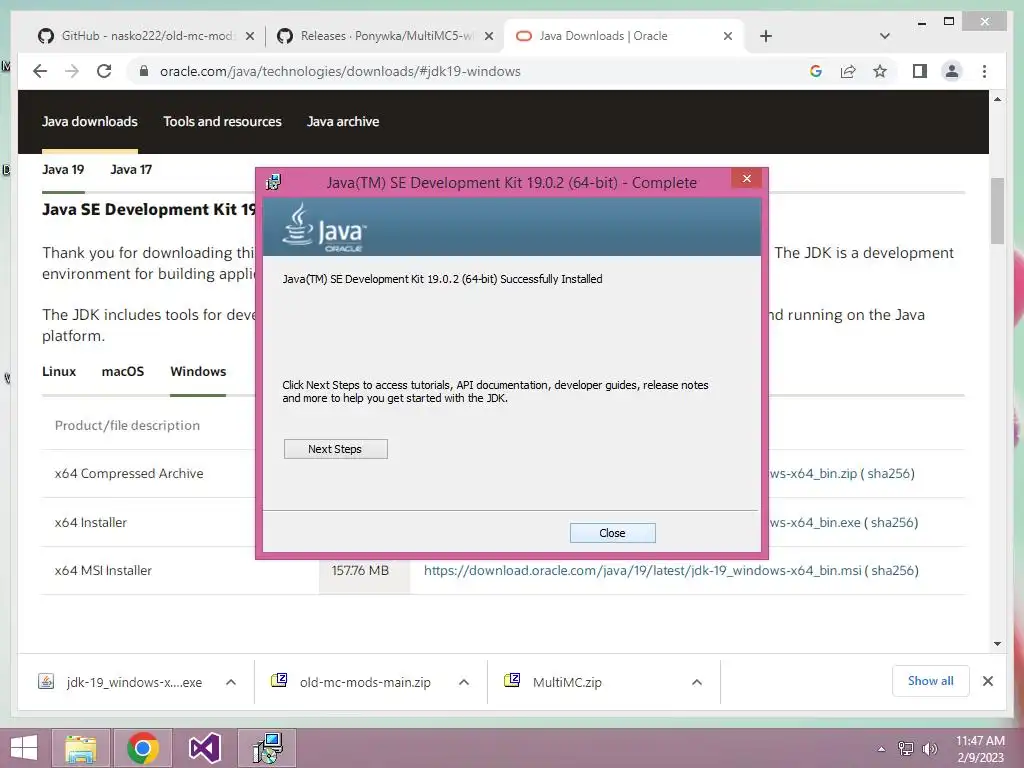
Task: Click the Successfully Installed message text
Action: [442, 279]
